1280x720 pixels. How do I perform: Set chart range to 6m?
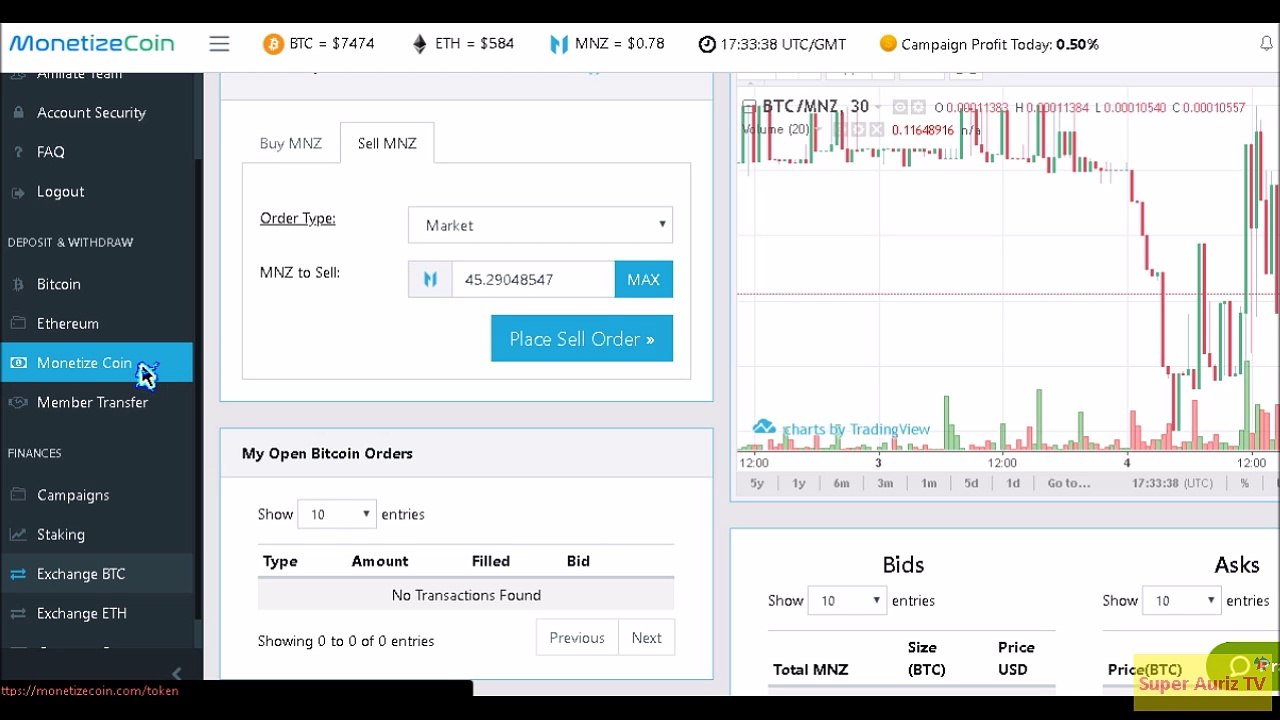pyautogui.click(x=842, y=483)
